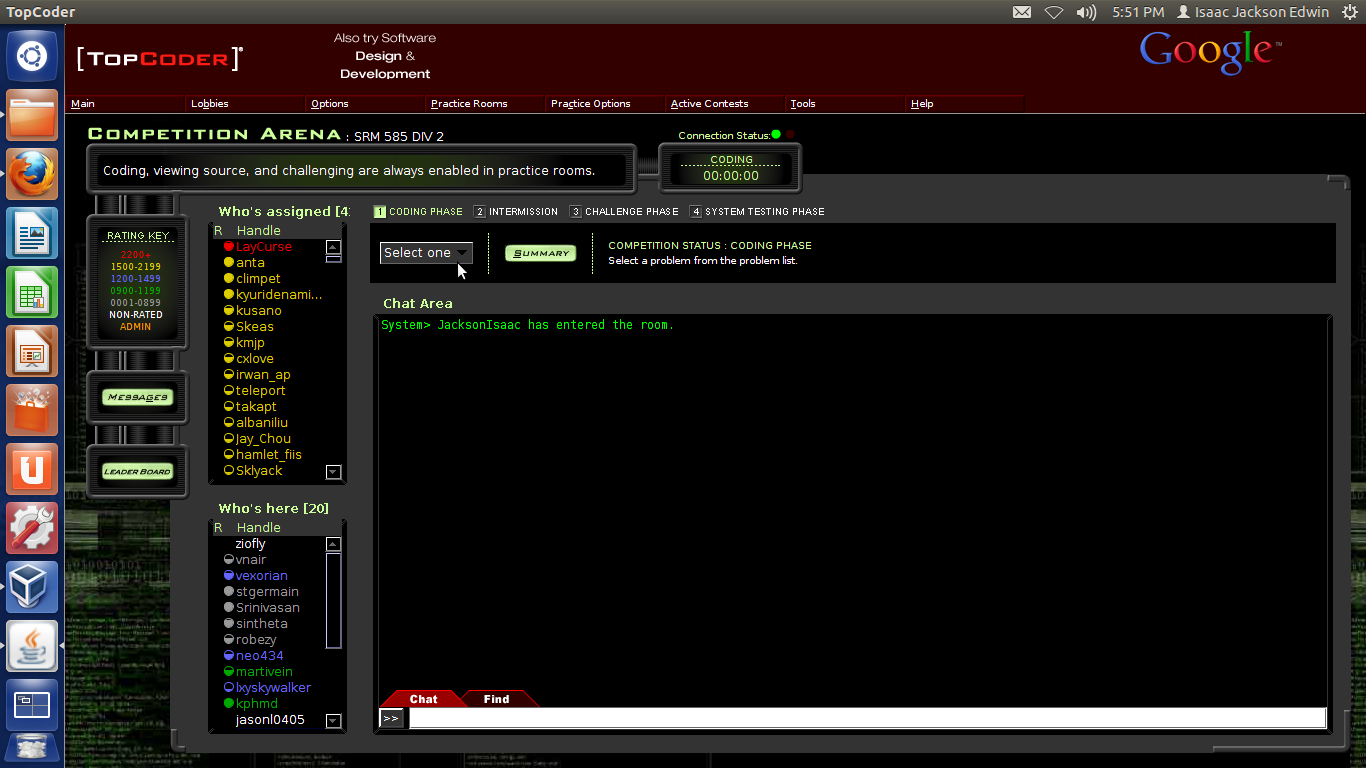The image size is (1366, 768).
Task: Click the Summary button
Action: [x=540, y=254]
